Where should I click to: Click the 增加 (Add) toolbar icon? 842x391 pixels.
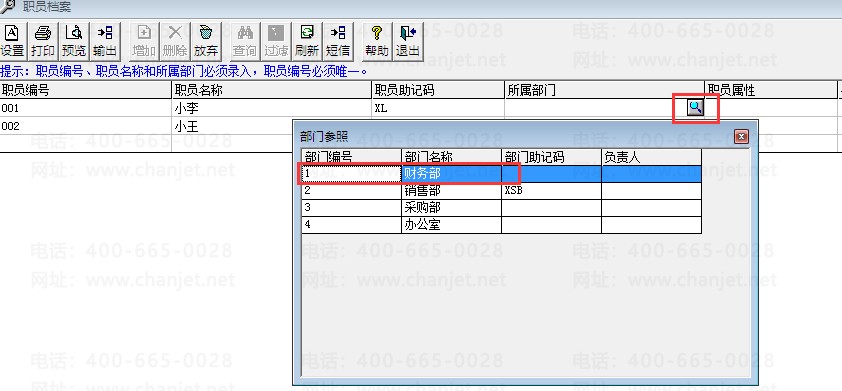click(144, 41)
